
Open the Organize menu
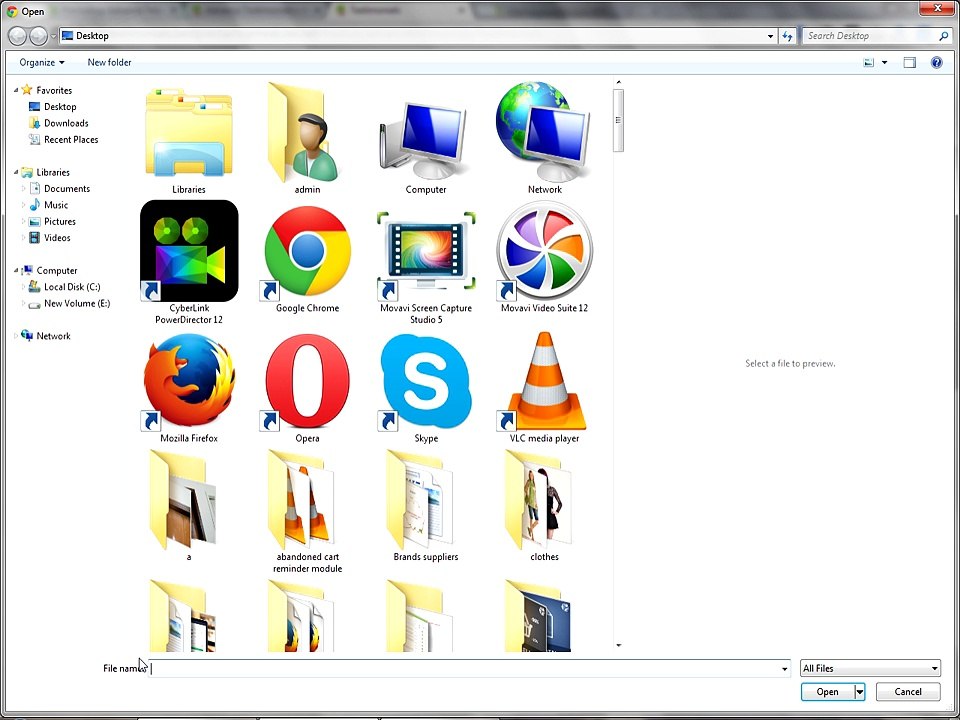[x=42, y=62]
